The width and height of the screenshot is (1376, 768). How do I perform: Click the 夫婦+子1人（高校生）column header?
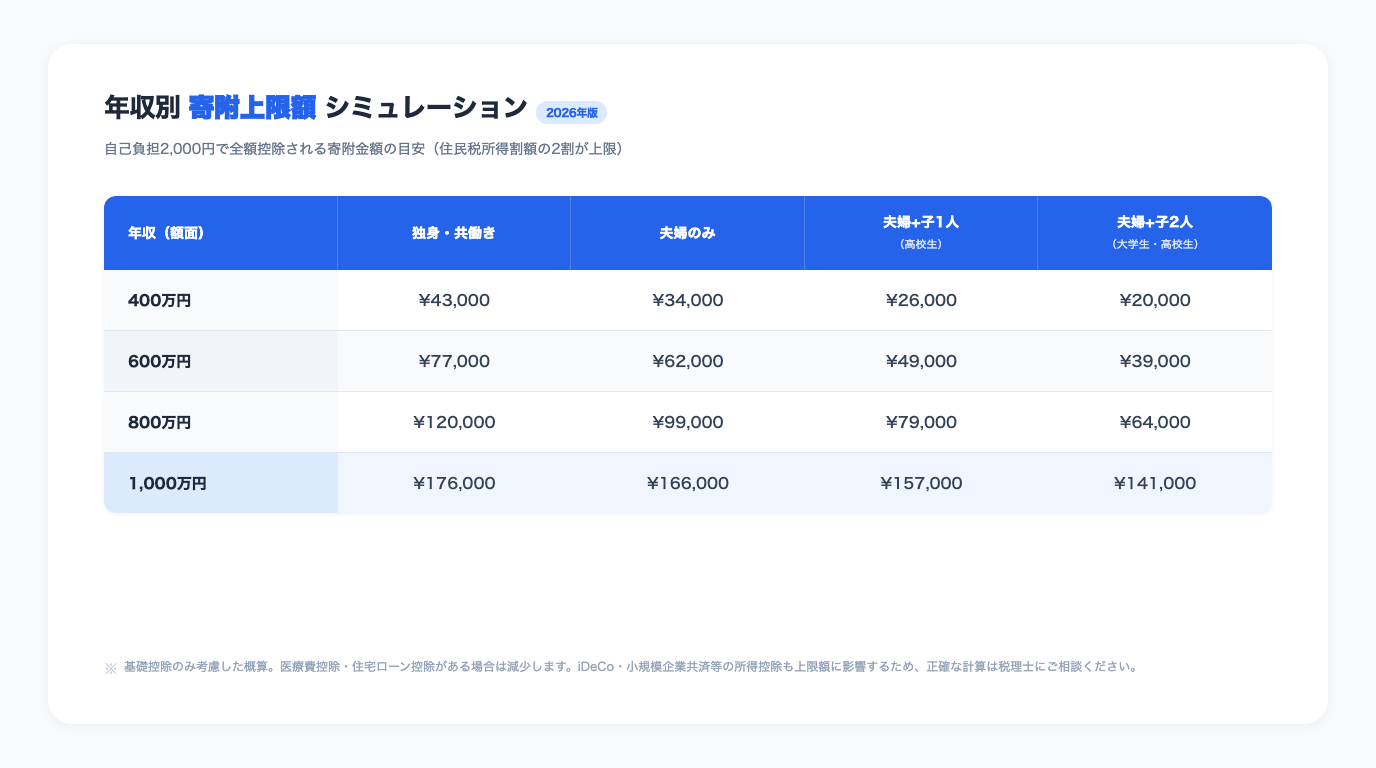[920, 231]
